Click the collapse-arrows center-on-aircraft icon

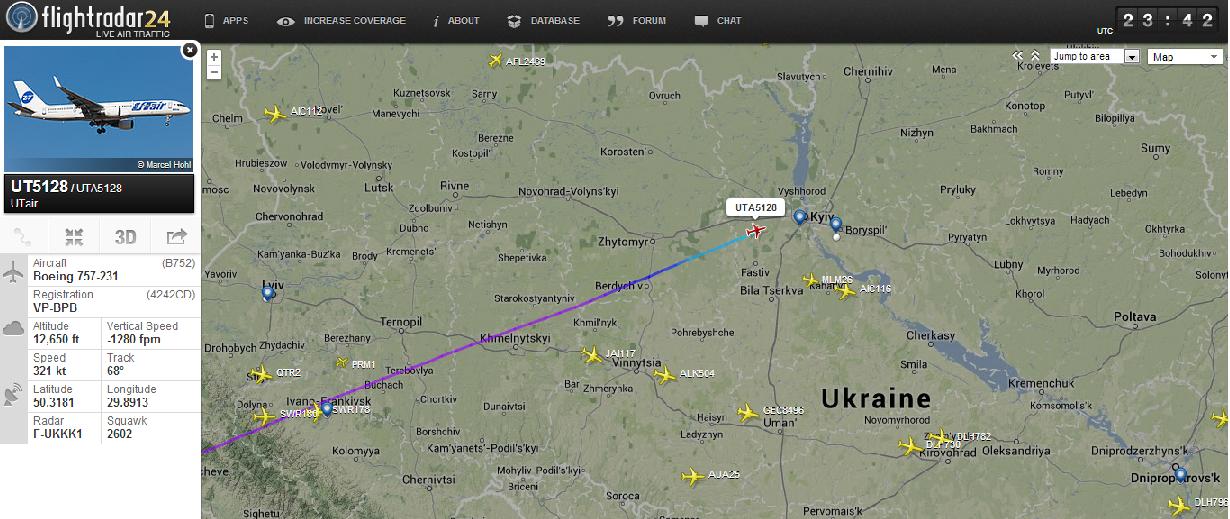click(75, 237)
